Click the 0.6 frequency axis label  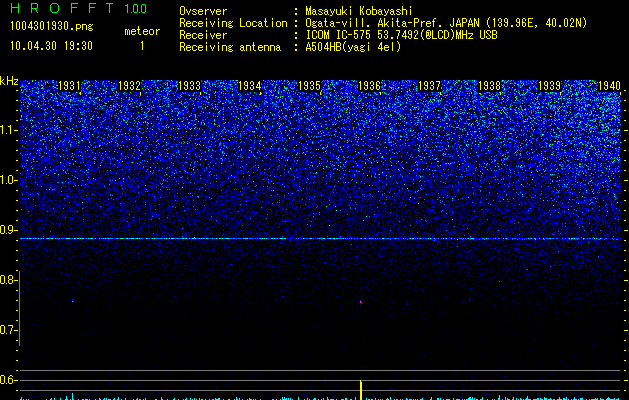pos(8,380)
